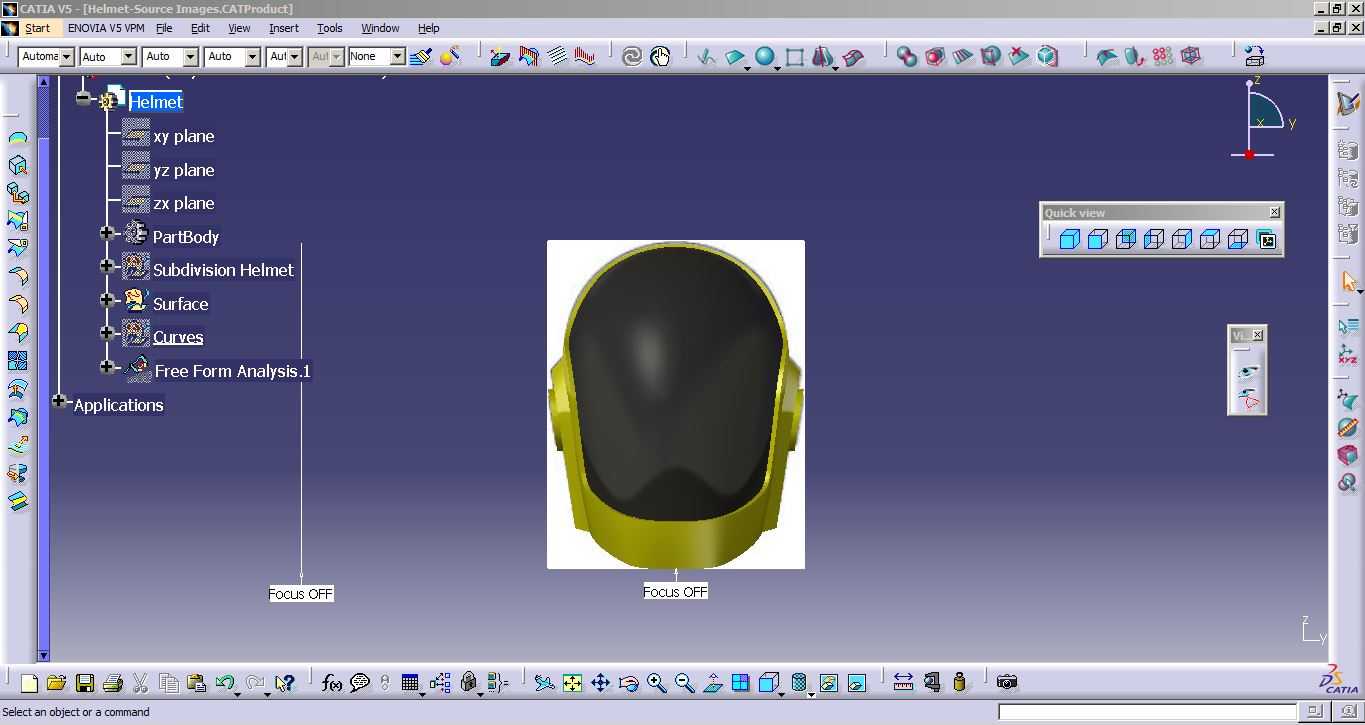The width and height of the screenshot is (1365, 725).
Task: Click the Print icon
Action: pos(112,683)
